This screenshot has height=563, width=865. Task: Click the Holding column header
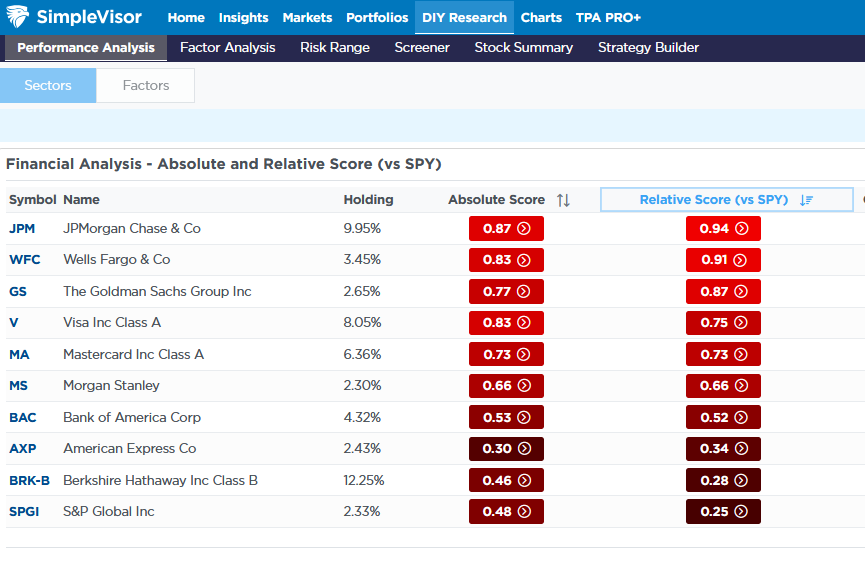(369, 200)
